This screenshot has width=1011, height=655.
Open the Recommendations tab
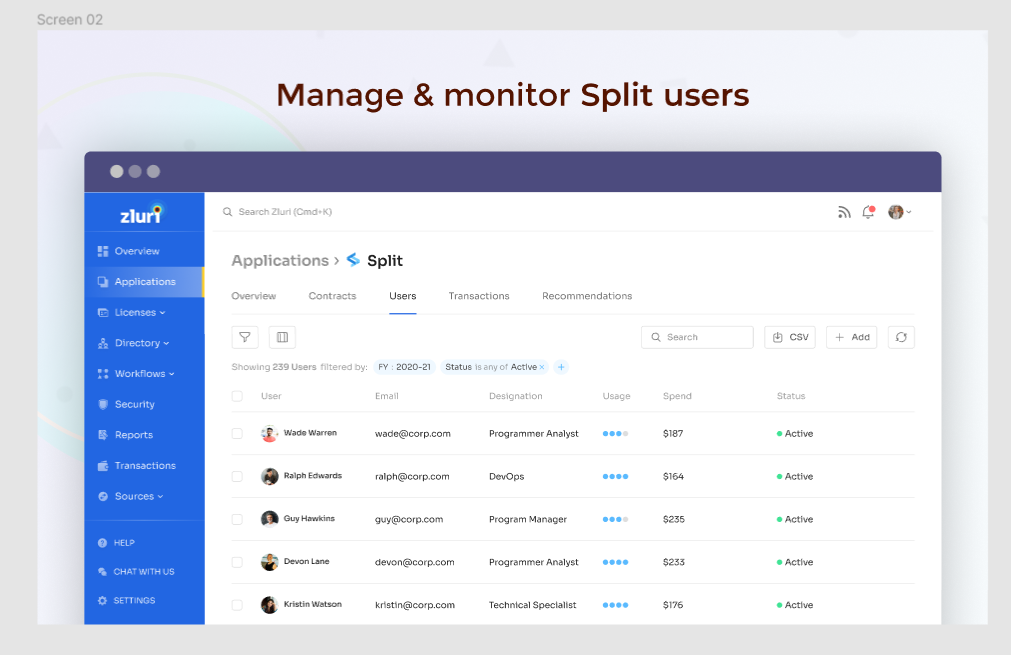(587, 296)
